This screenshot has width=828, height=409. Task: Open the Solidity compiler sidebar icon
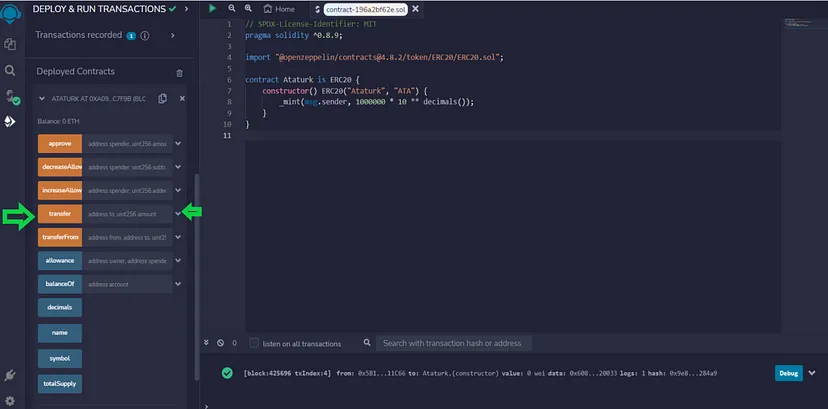click(x=11, y=97)
